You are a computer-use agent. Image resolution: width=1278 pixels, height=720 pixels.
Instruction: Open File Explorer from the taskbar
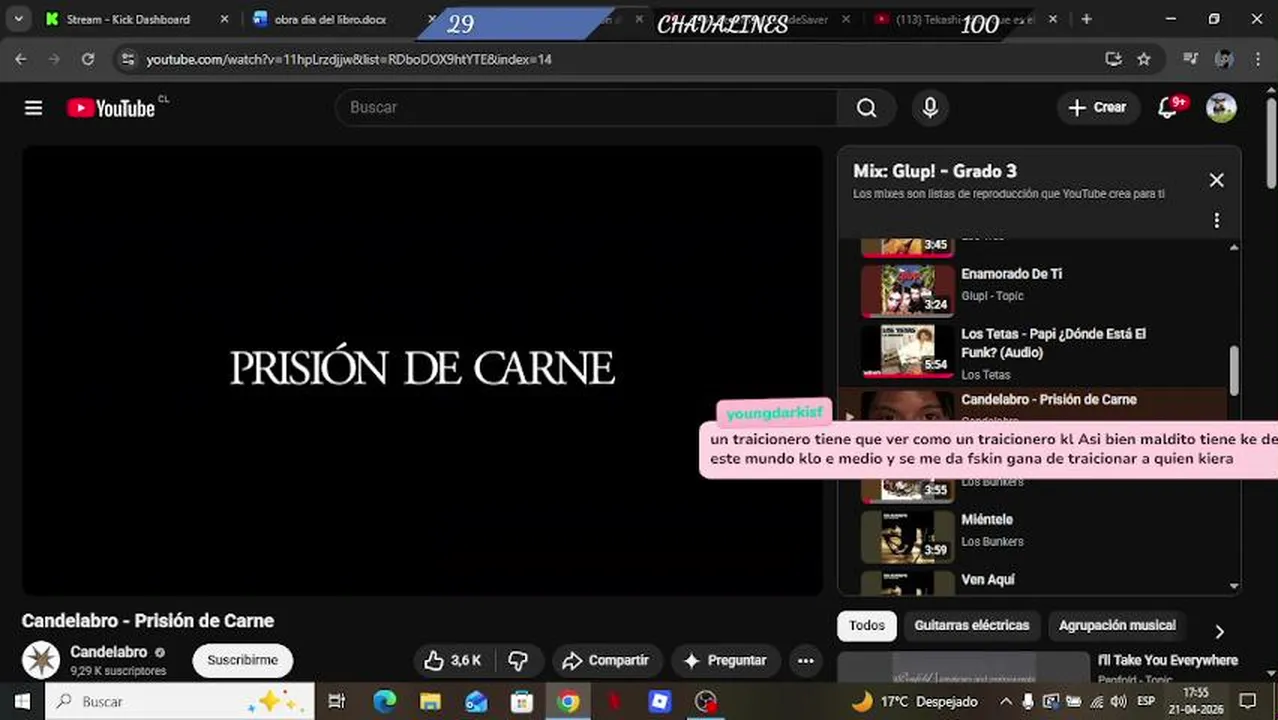[430, 701]
